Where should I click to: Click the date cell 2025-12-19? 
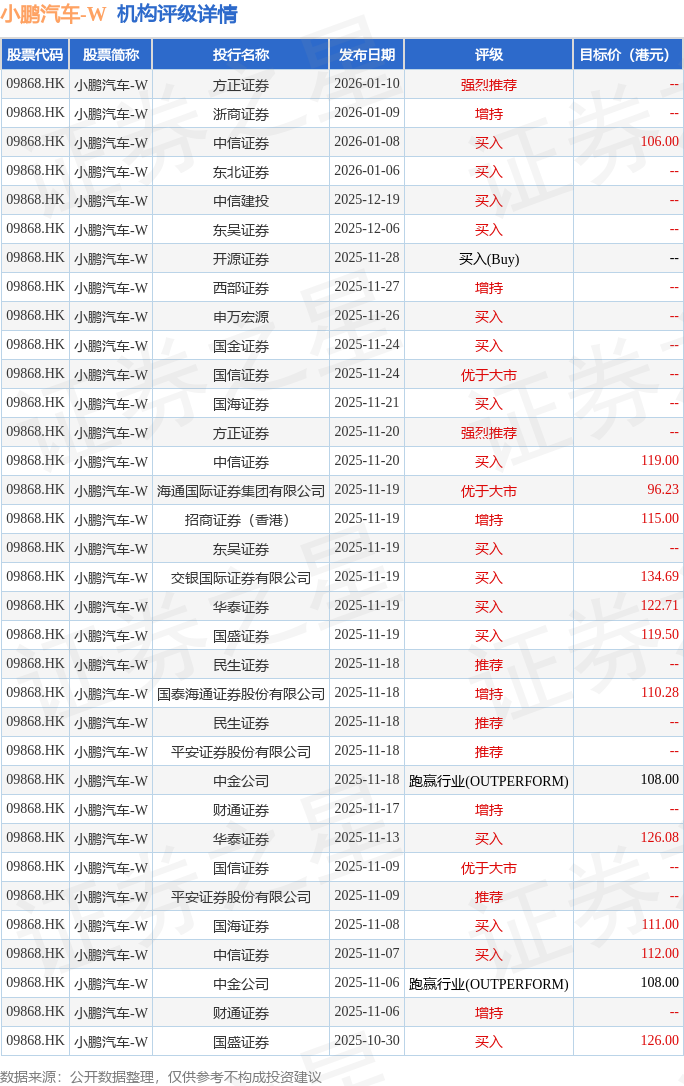coord(367,199)
